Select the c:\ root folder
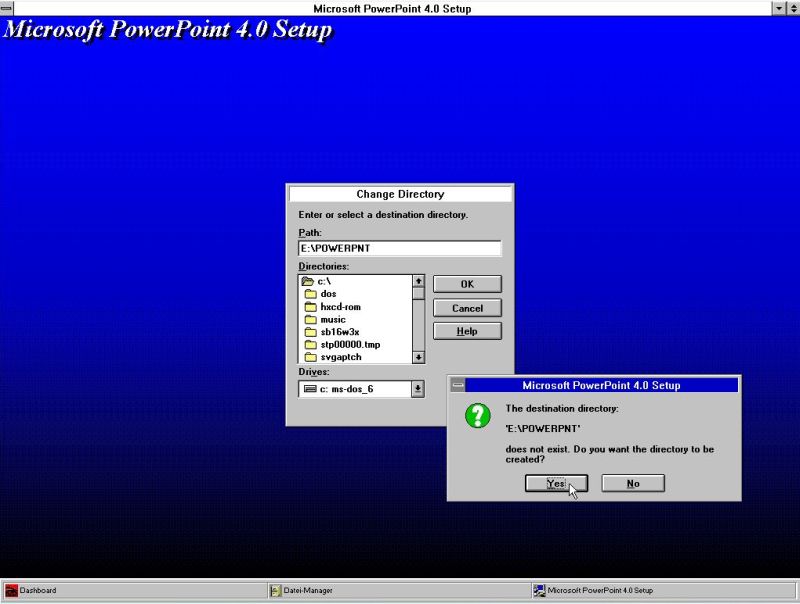800x604 pixels. click(324, 281)
